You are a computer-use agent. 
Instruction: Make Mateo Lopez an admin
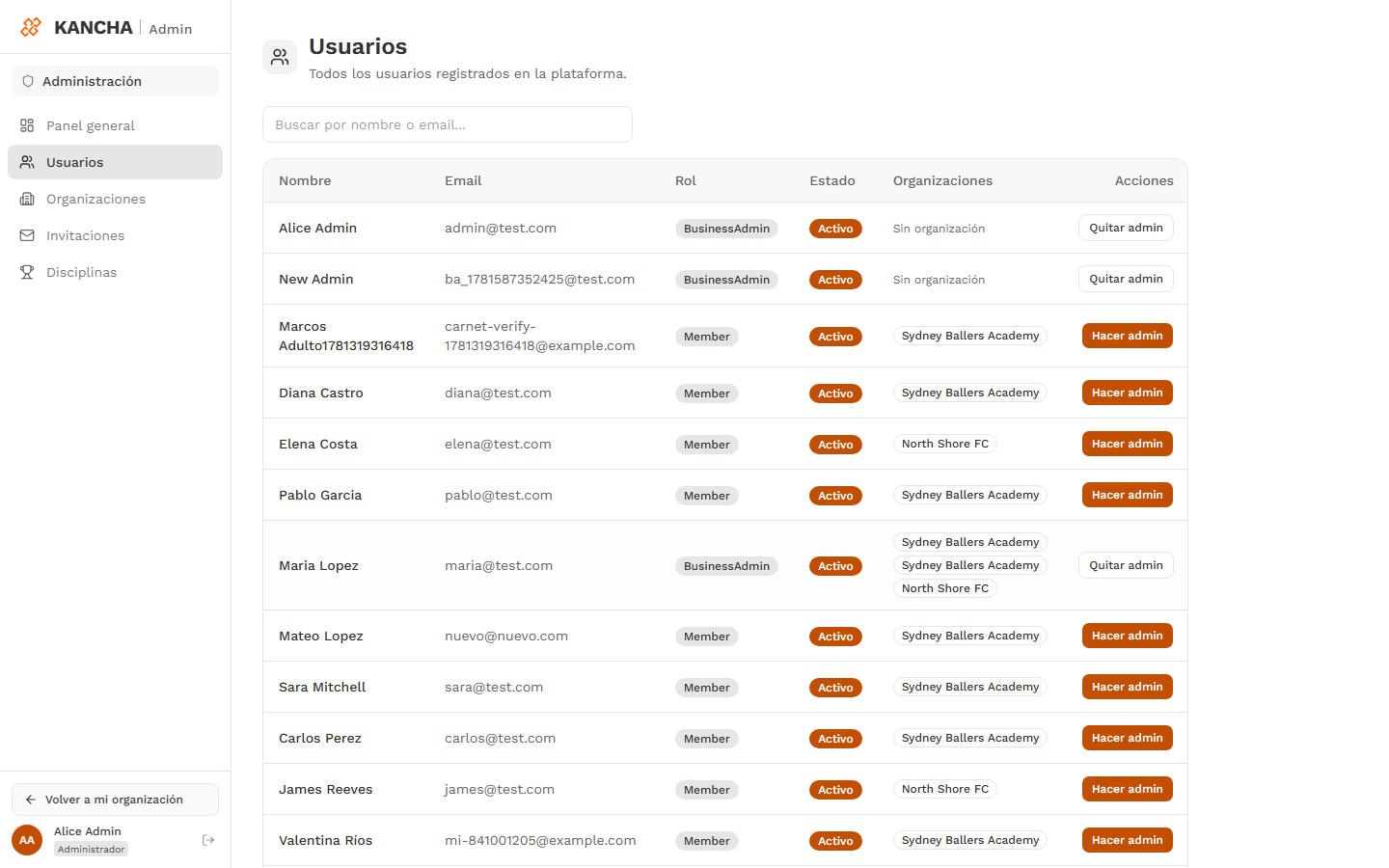click(x=1128, y=636)
